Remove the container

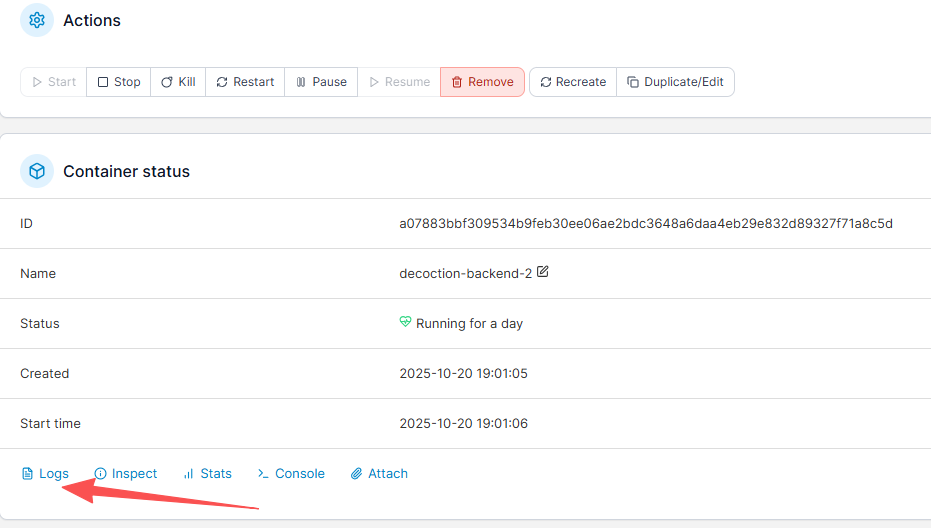[482, 82]
